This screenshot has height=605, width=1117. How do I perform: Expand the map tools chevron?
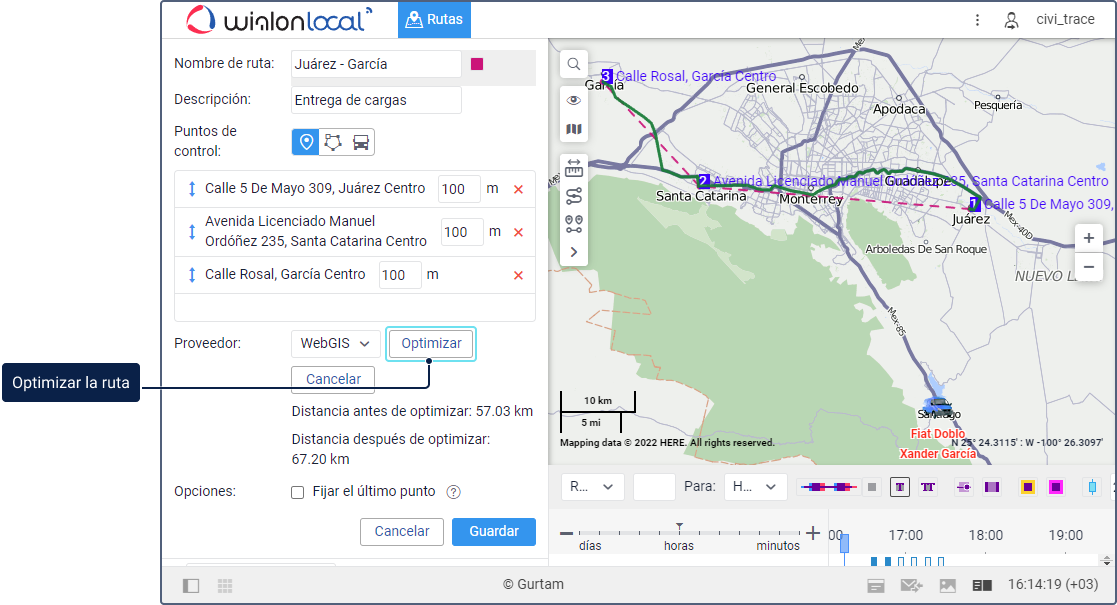tap(573, 252)
